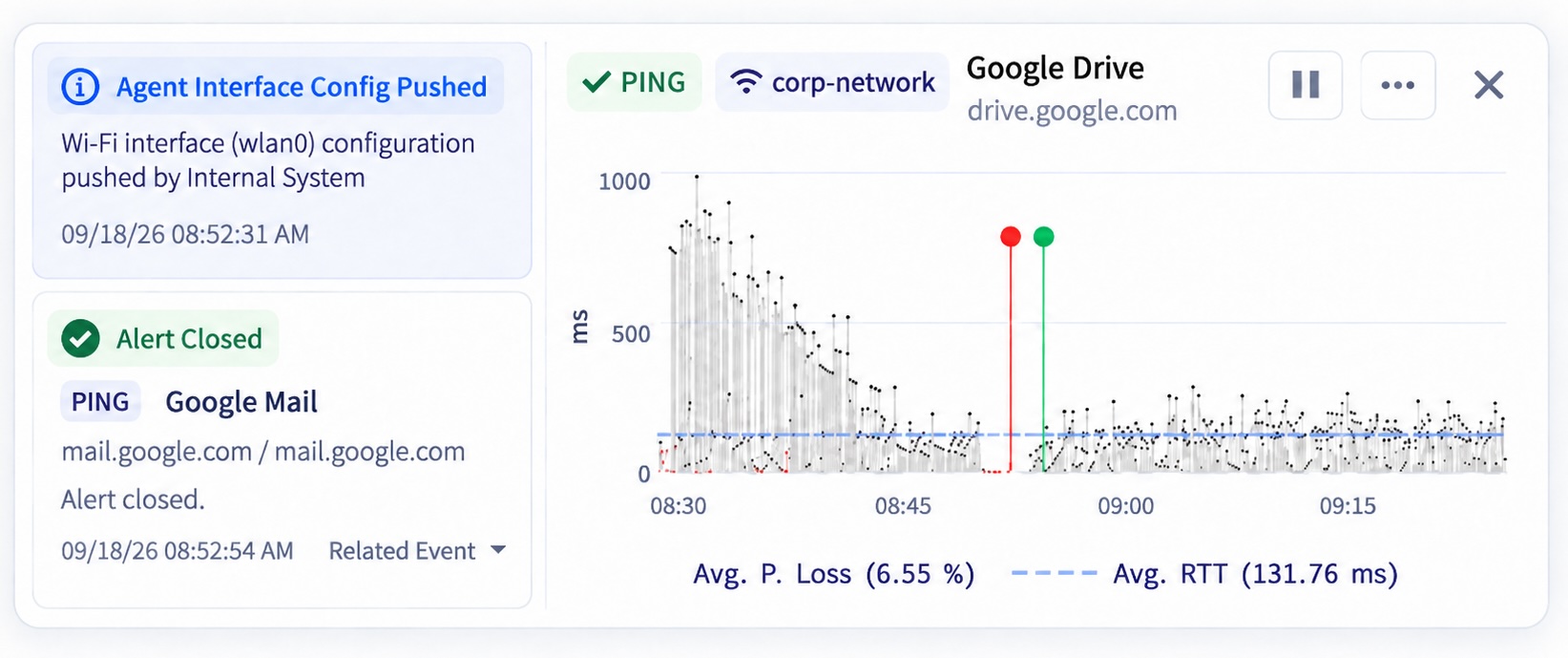Click the Agent Interface Config Pushed title
The height and width of the screenshot is (658, 1568).
(x=302, y=87)
